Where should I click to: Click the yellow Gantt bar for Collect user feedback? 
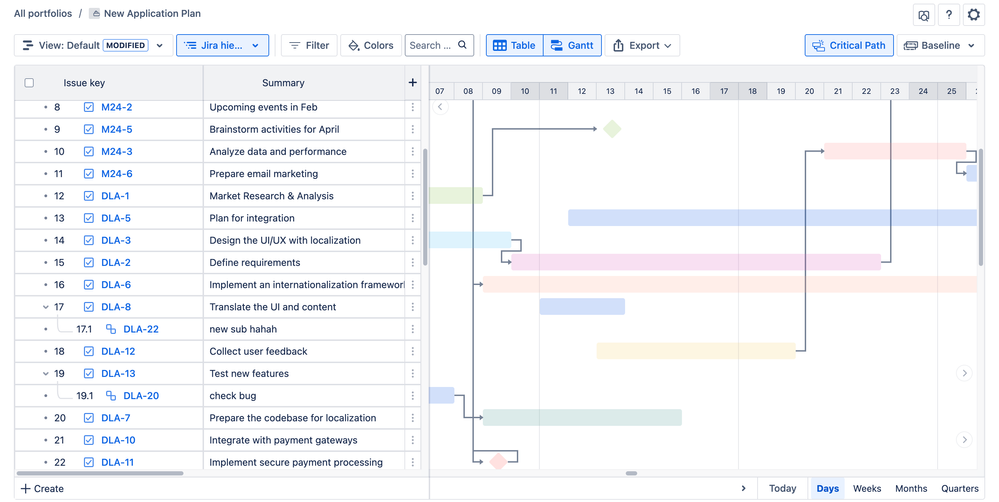696,351
